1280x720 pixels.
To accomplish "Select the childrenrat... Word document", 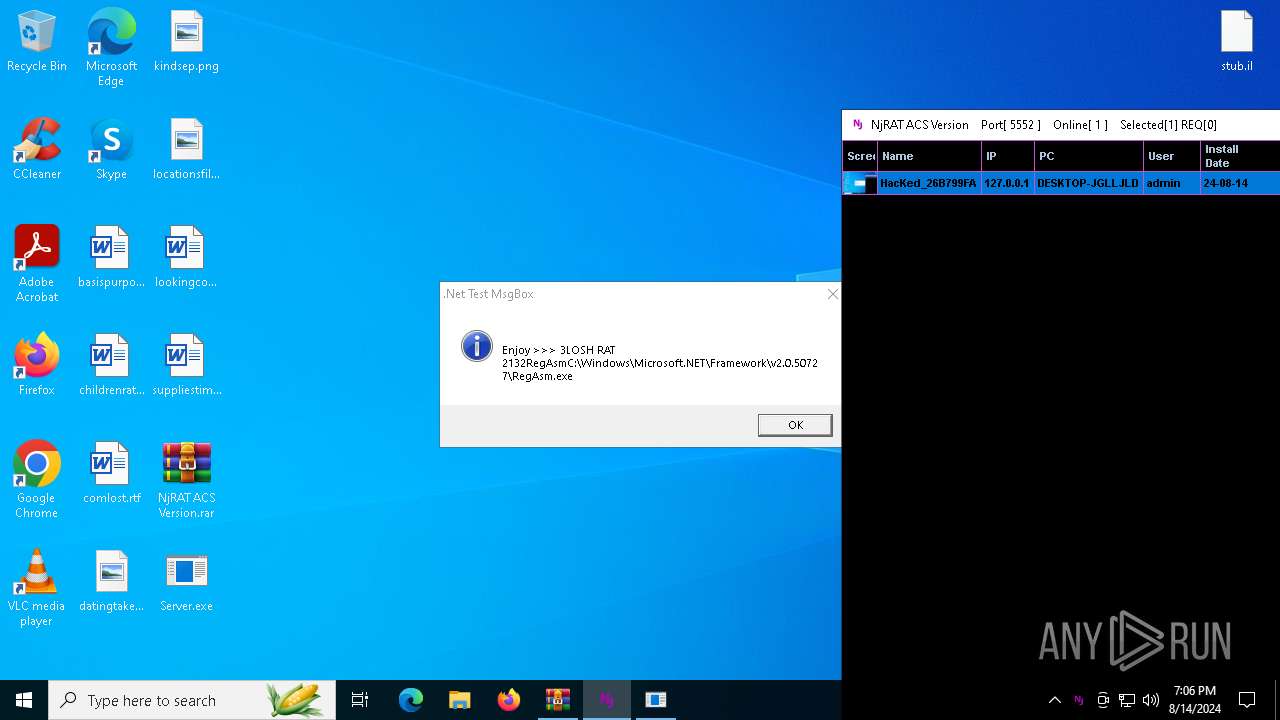I will [111, 366].
